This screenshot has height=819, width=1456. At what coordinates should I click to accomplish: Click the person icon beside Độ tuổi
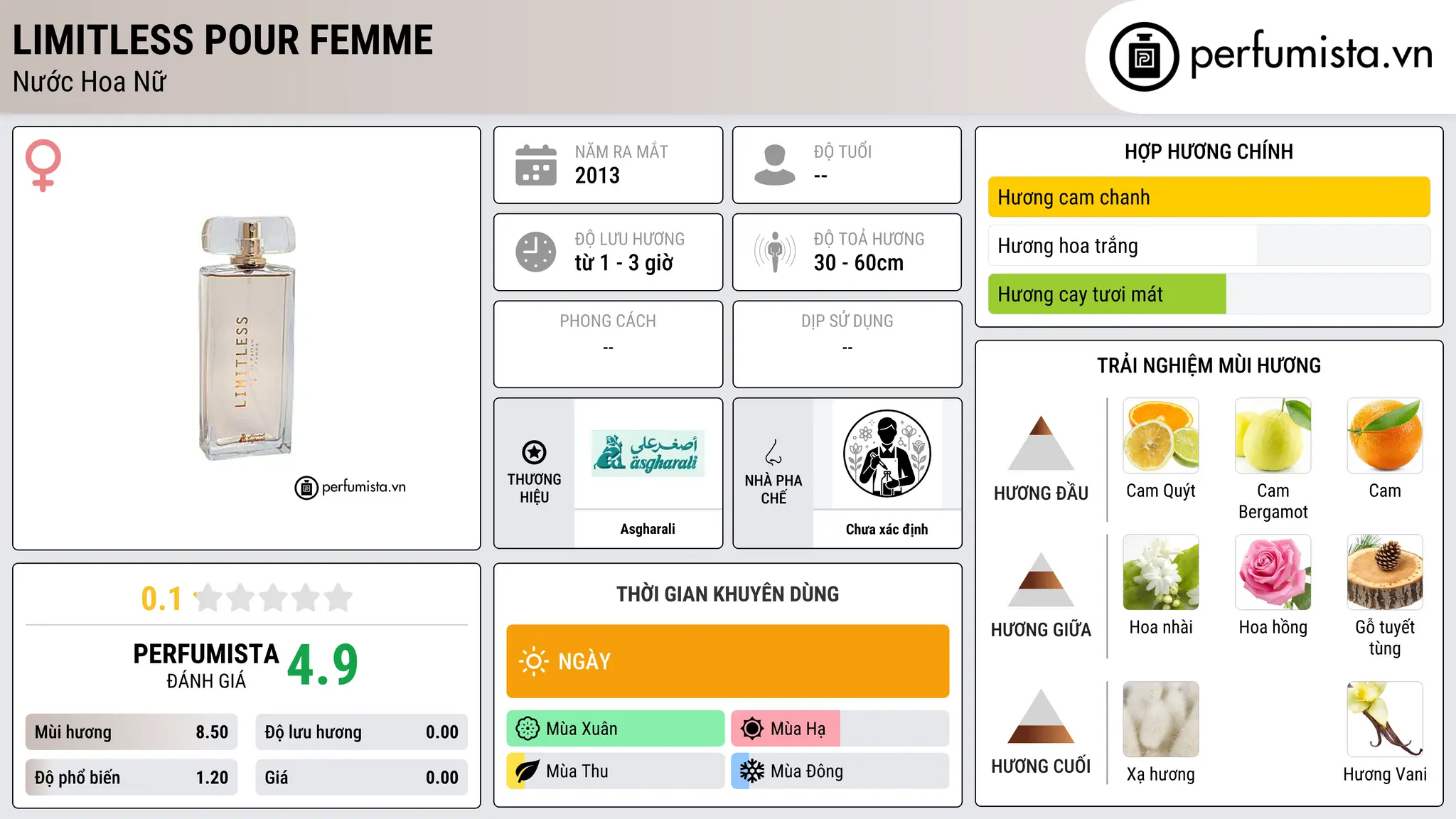[x=774, y=165]
